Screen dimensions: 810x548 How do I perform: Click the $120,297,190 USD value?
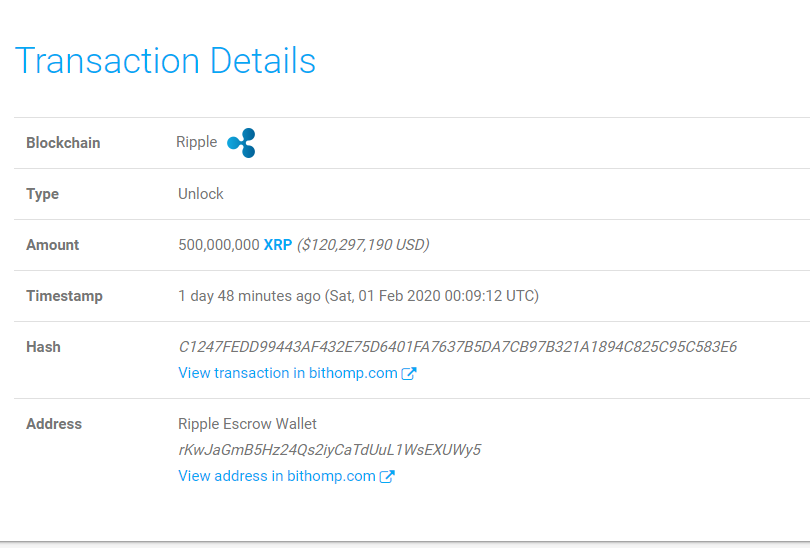point(363,245)
